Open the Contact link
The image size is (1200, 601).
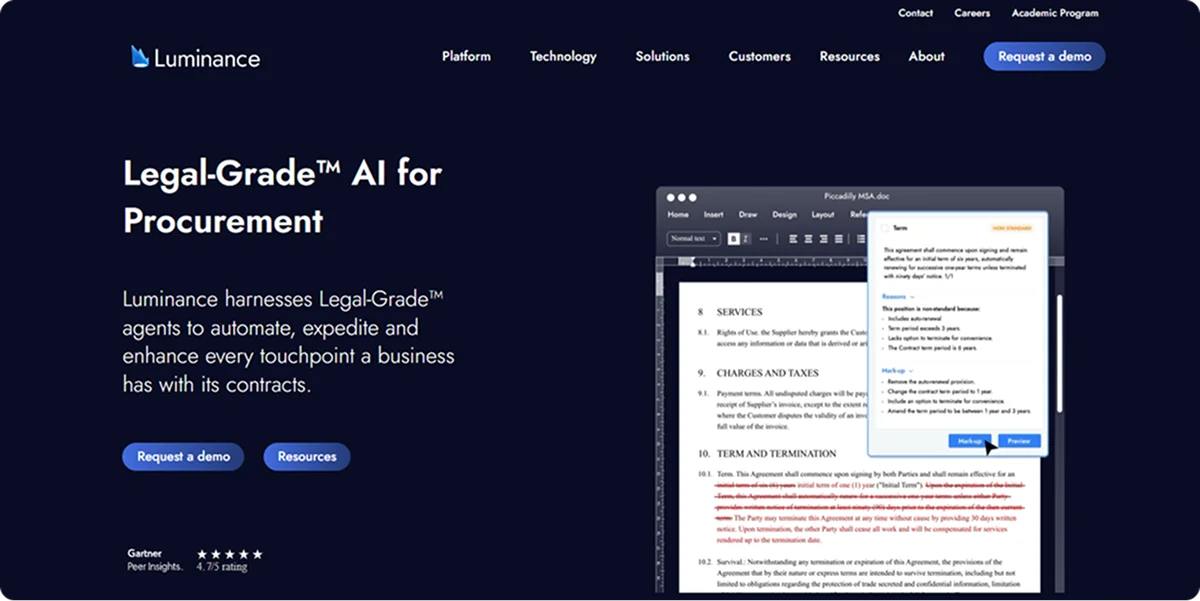915,13
